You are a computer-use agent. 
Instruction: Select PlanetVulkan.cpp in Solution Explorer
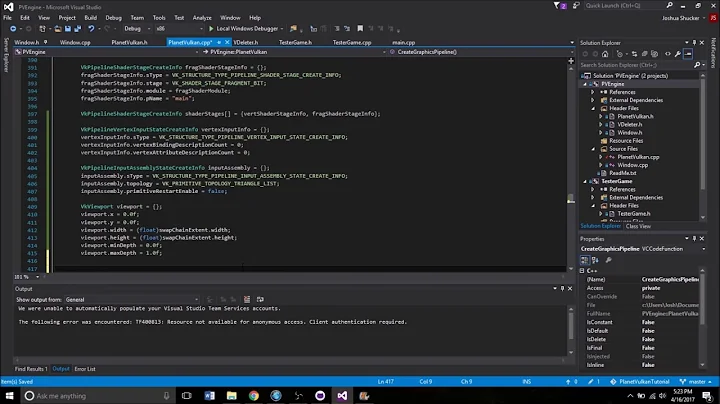[638, 157]
